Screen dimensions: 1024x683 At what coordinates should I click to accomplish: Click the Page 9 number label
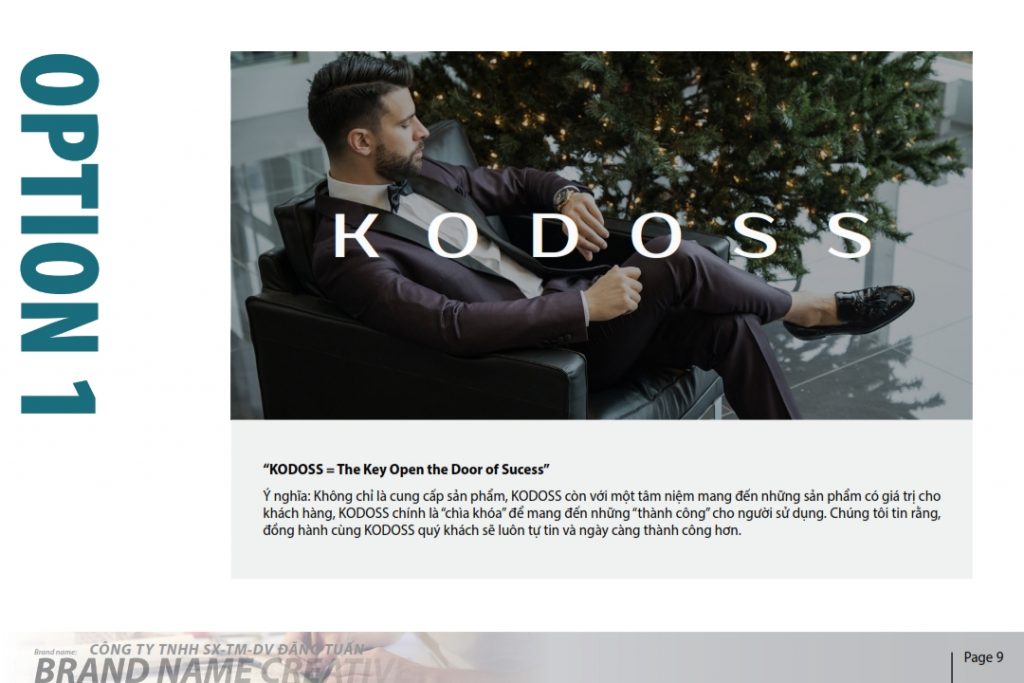(984, 658)
